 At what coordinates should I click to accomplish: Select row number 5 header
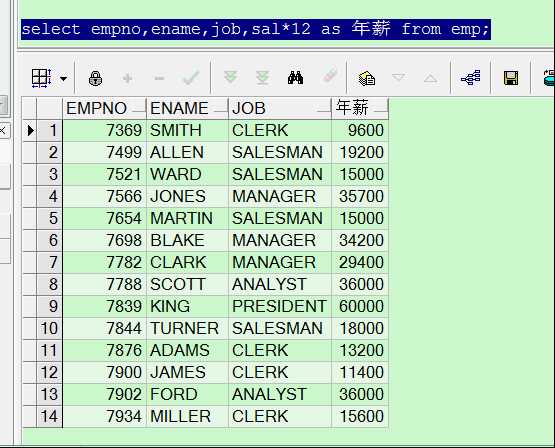(50, 218)
